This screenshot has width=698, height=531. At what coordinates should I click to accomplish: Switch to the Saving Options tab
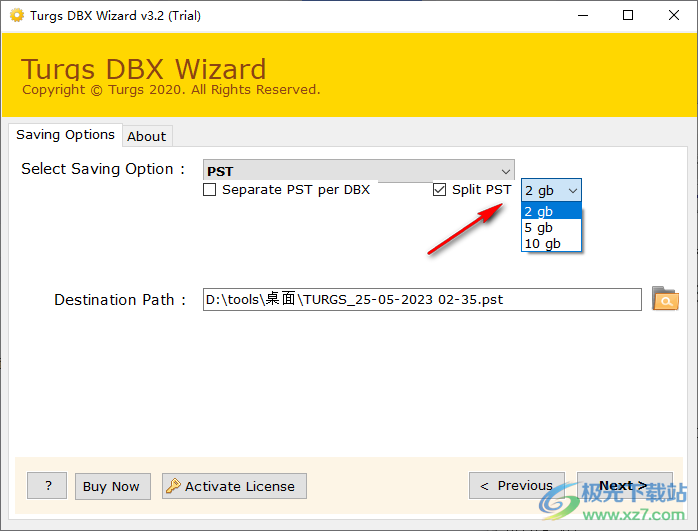click(65, 134)
